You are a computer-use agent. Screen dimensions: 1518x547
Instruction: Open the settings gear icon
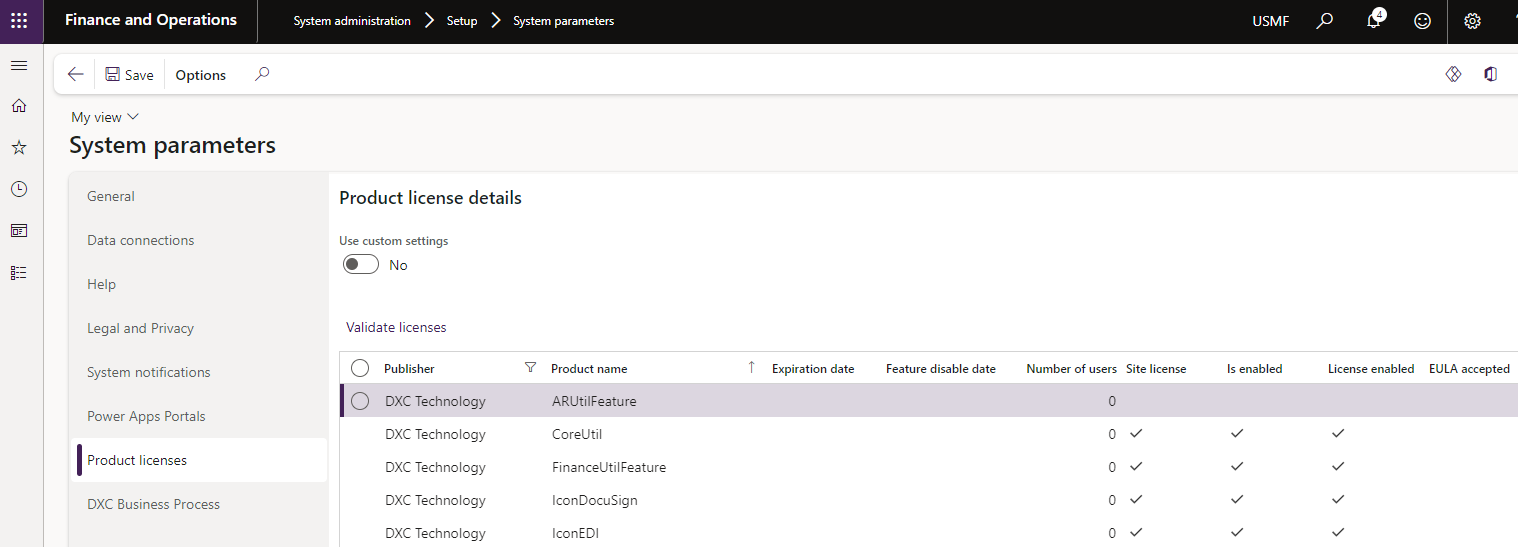tap(1472, 21)
